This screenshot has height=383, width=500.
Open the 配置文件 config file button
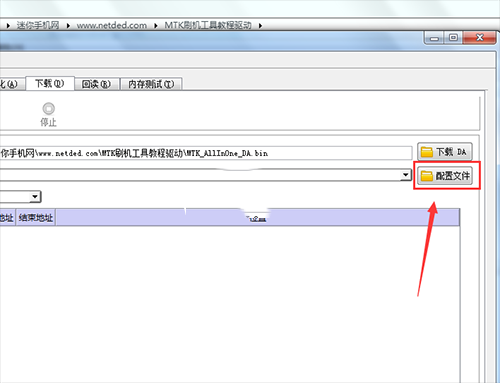tap(445, 176)
